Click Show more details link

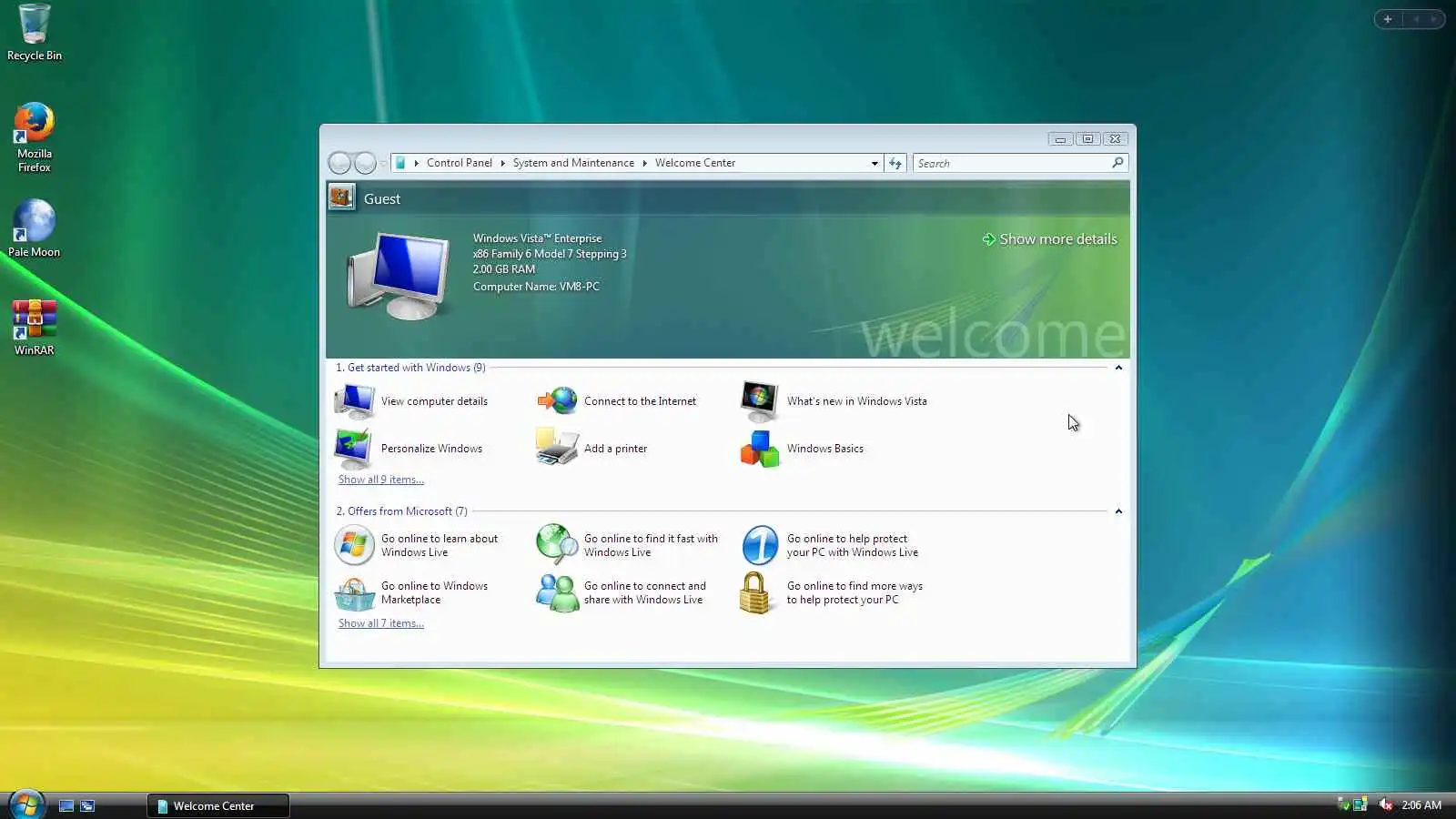tap(1049, 239)
